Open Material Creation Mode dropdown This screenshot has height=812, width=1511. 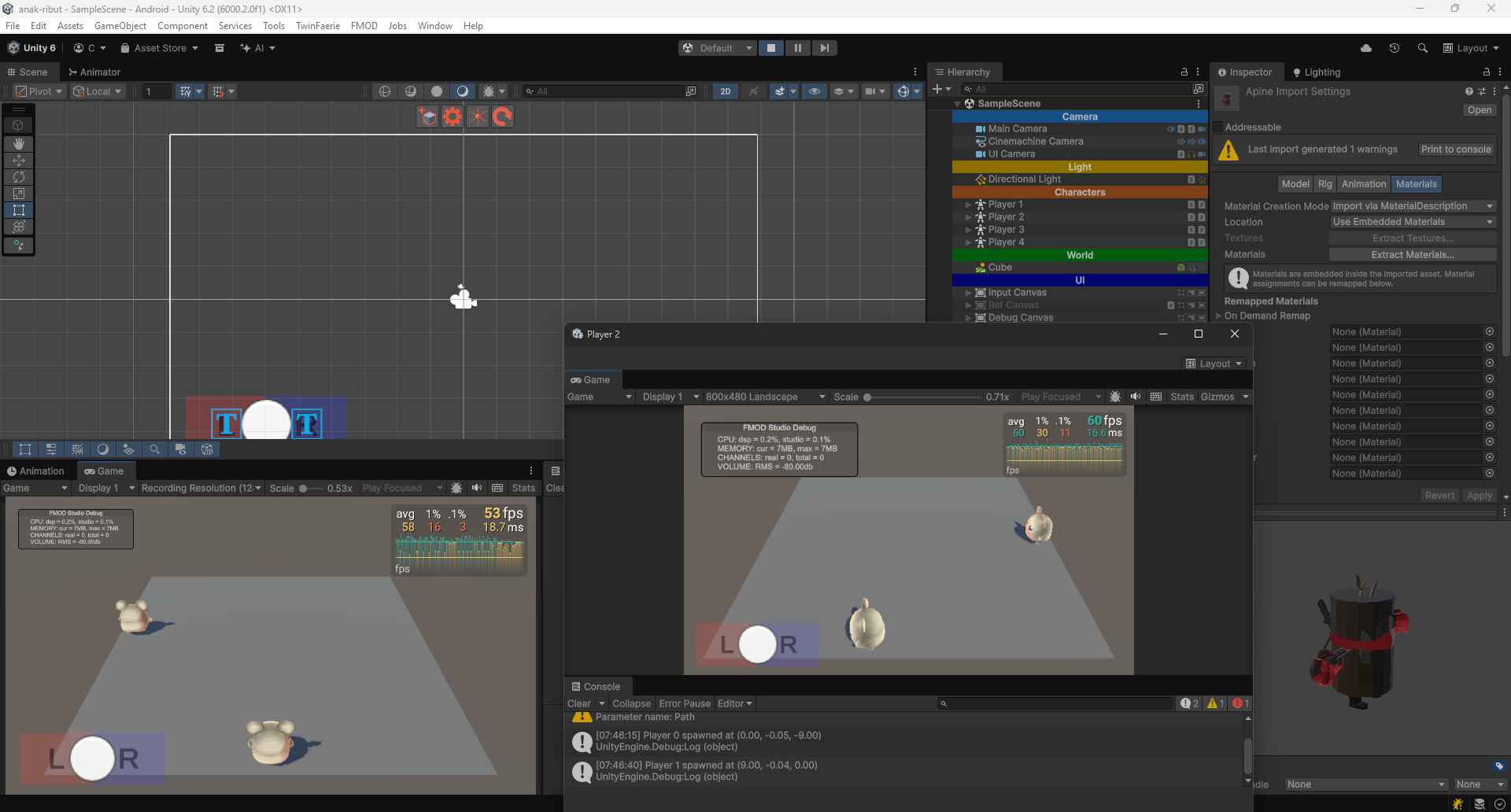[x=1413, y=206]
